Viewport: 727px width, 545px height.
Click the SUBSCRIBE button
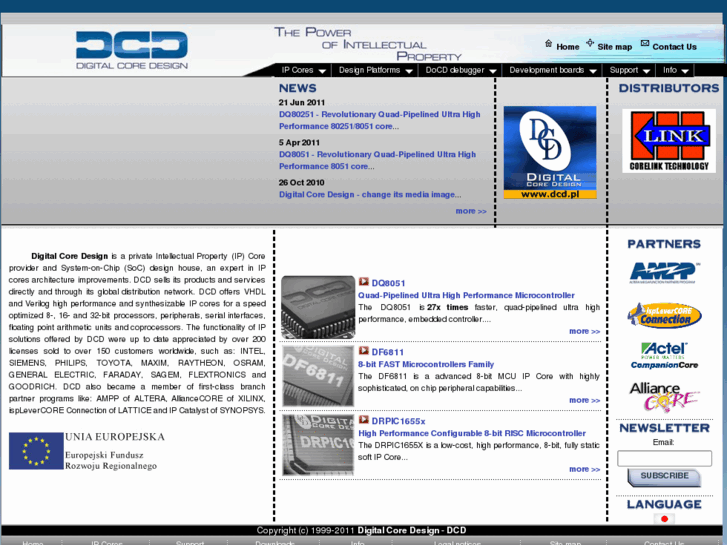point(664,477)
